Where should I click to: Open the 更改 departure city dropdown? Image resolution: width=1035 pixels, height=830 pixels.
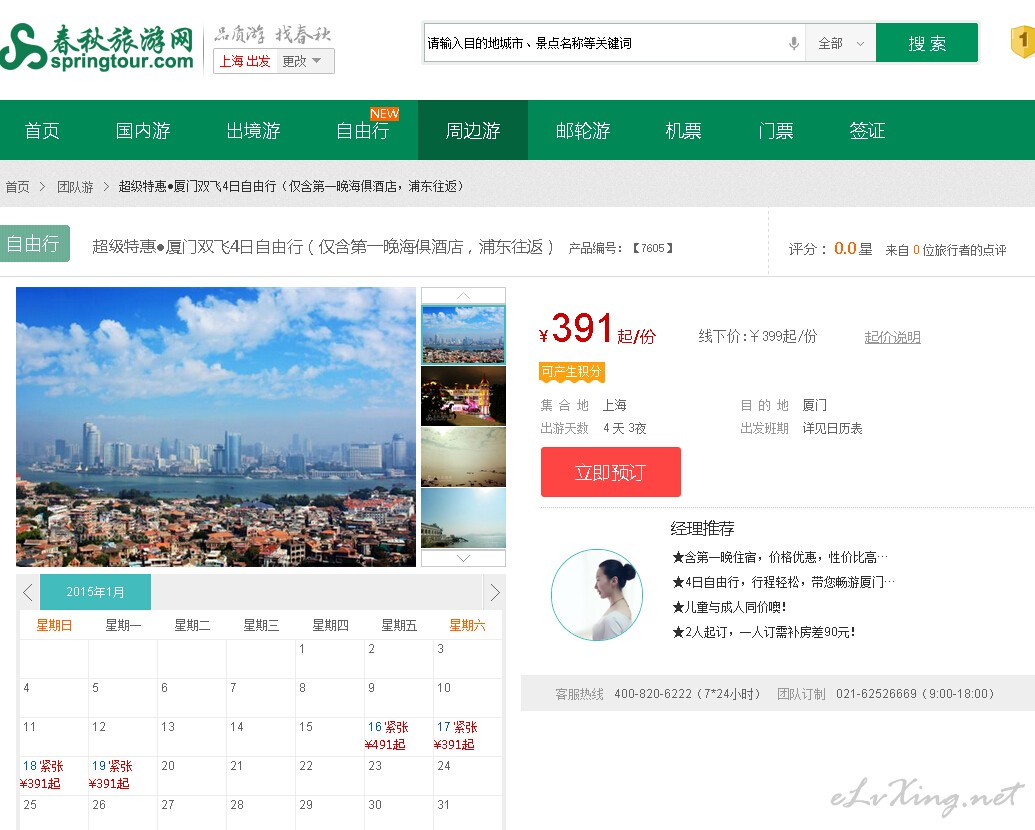(302, 61)
